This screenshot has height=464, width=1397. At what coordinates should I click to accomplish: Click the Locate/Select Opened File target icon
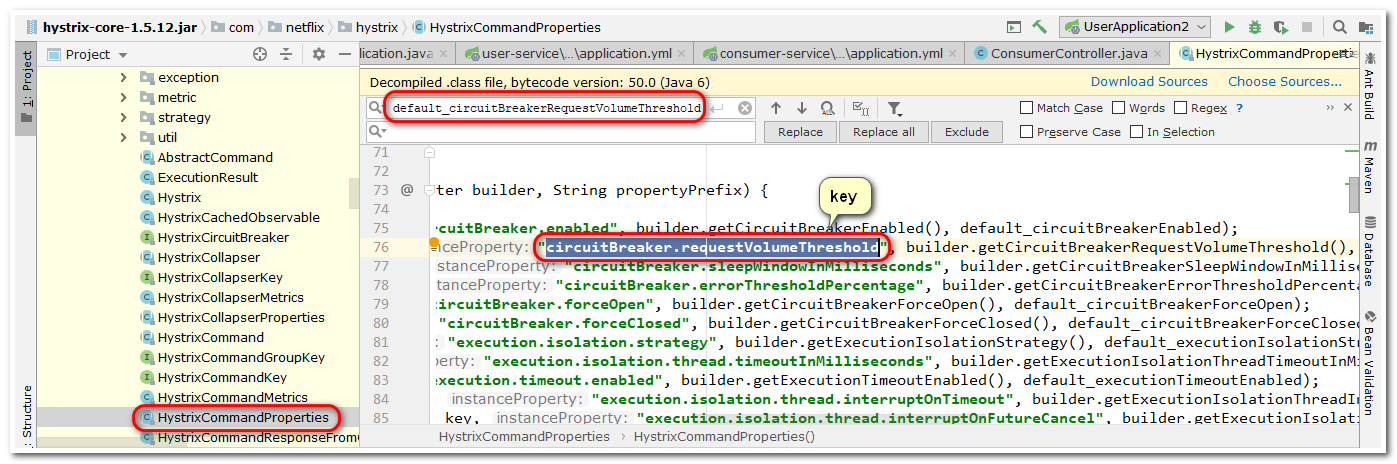pyautogui.click(x=260, y=55)
